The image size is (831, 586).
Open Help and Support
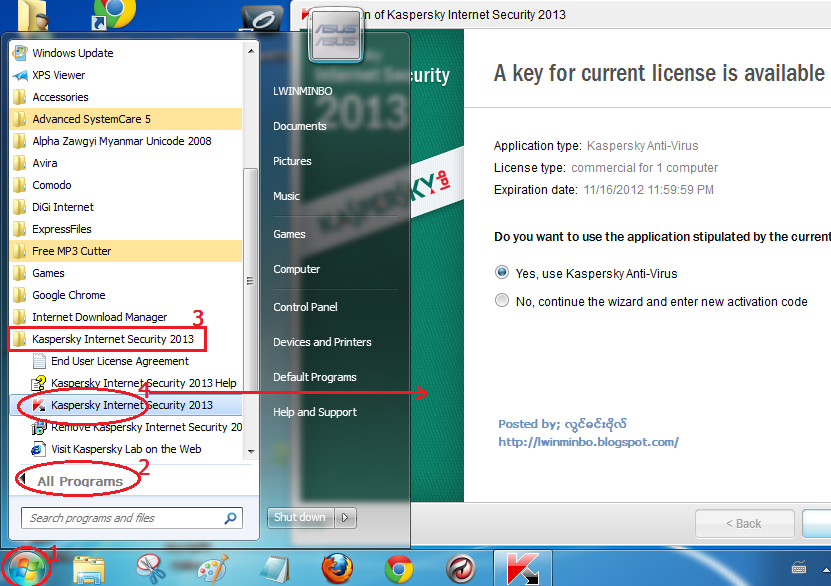[x=315, y=412]
